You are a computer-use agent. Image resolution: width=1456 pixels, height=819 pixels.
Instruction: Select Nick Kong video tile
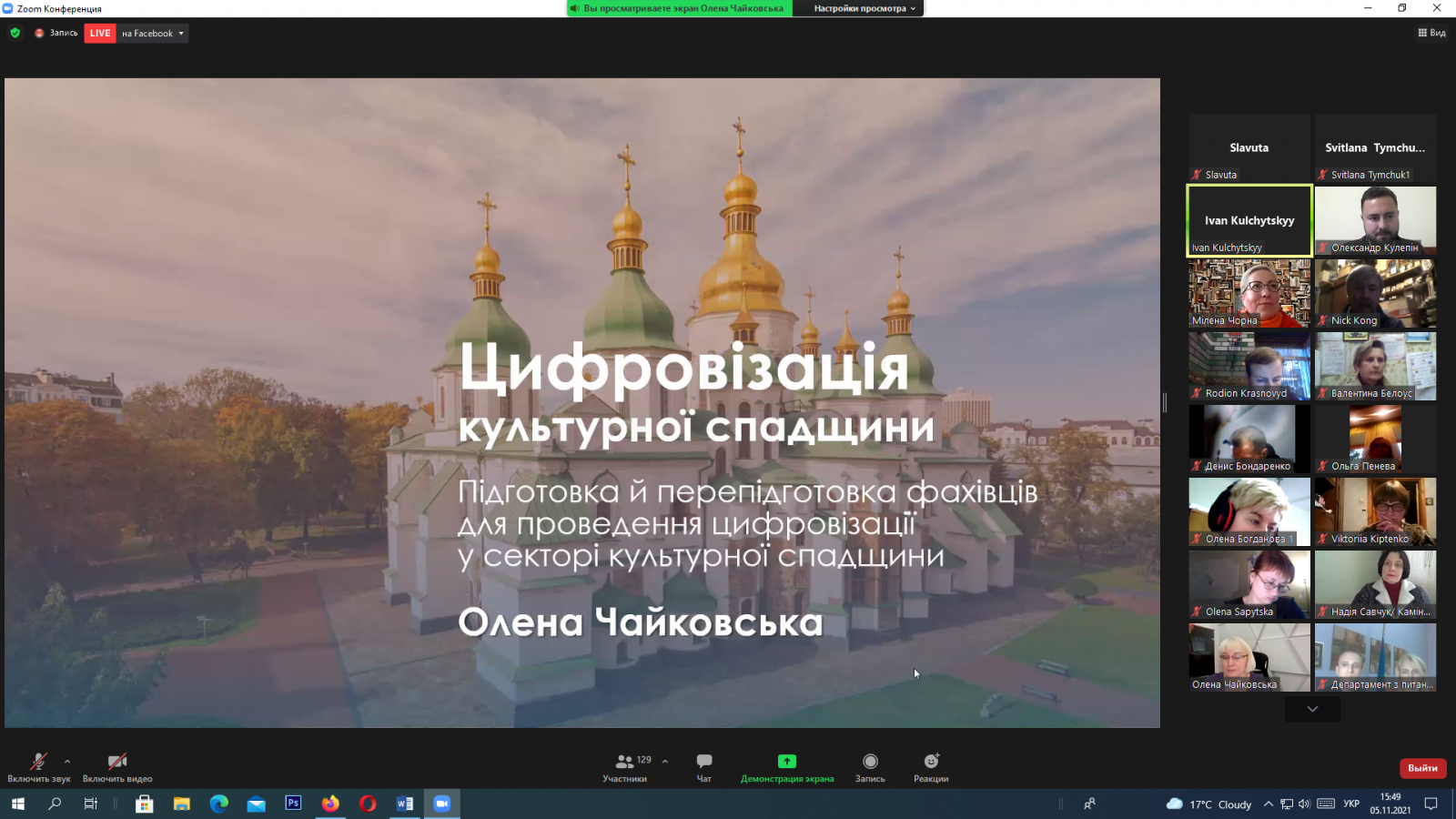(x=1375, y=293)
